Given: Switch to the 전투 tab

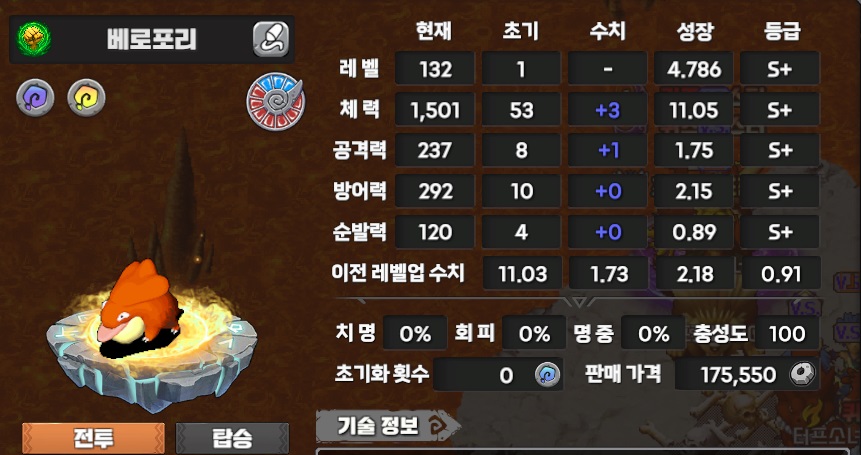Looking at the screenshot, I should 93,438.
